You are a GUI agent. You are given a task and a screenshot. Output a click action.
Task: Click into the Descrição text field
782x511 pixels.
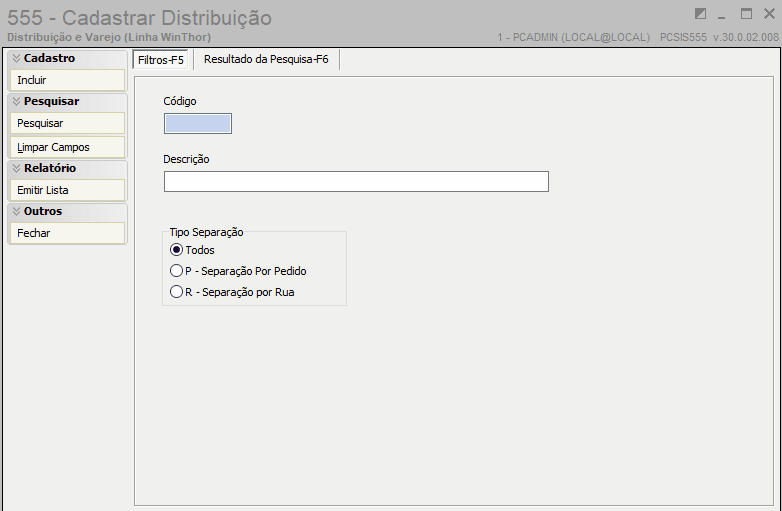356,181
